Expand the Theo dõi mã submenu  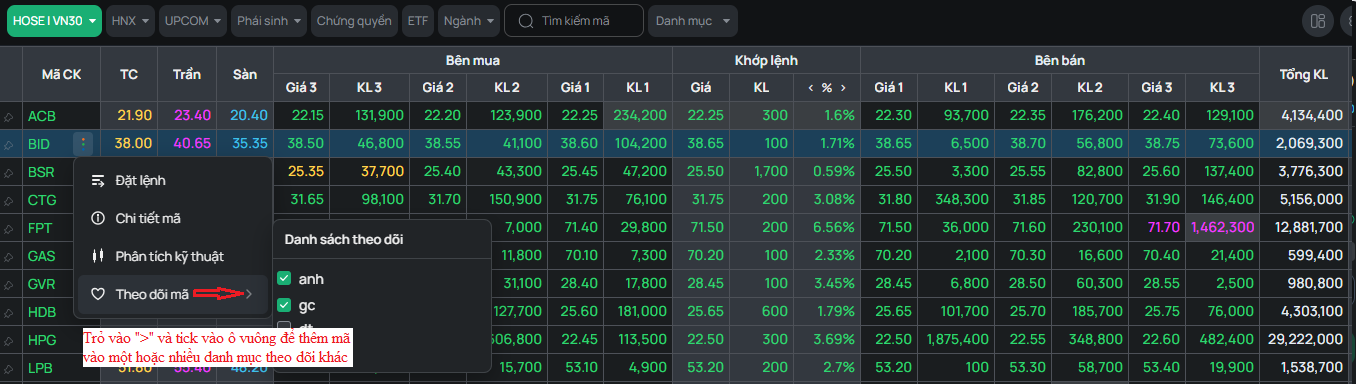pyautogui.click(x=173, y=294)
